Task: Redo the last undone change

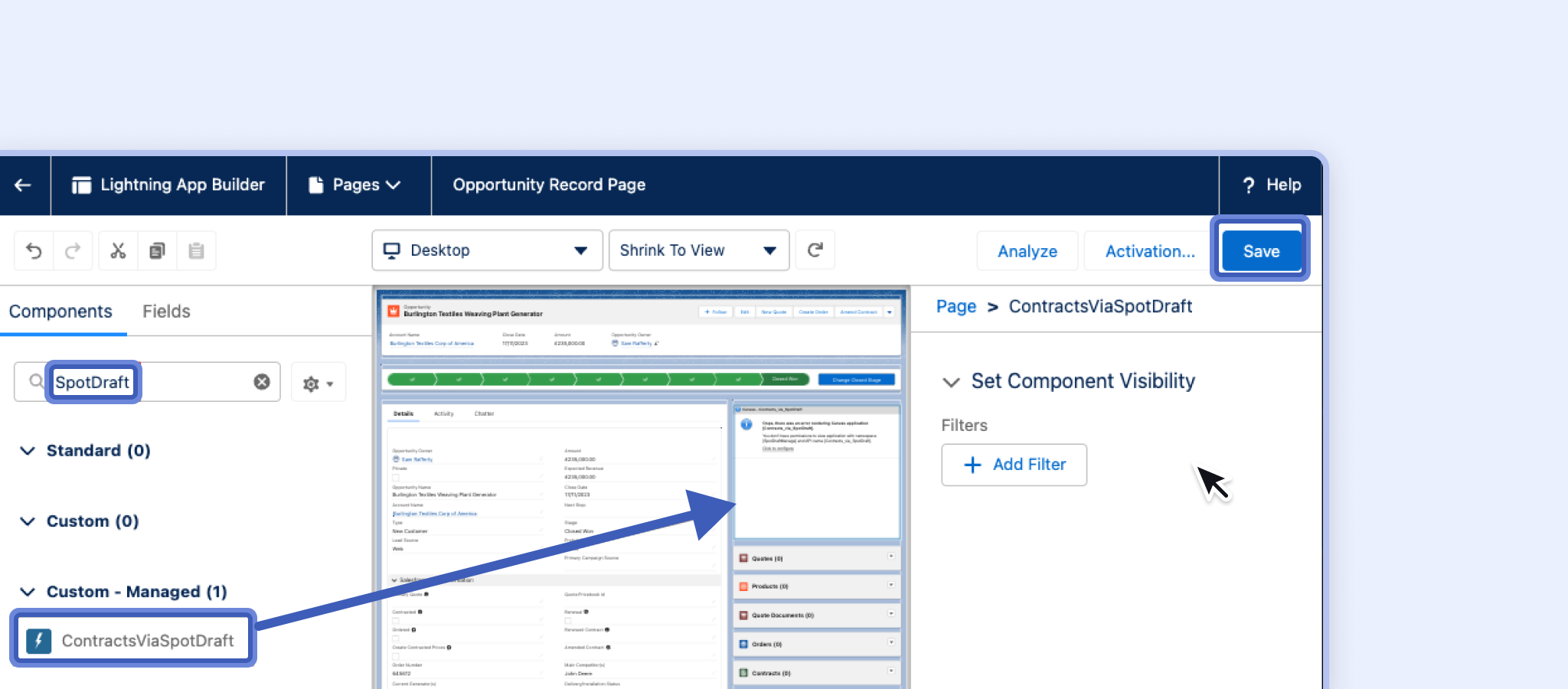Action: click(73, 250)
